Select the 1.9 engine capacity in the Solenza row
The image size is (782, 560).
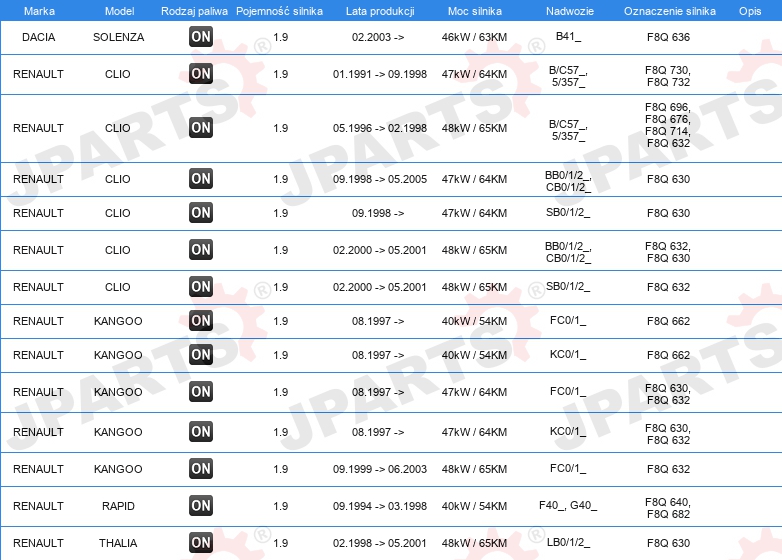(281, 37)
